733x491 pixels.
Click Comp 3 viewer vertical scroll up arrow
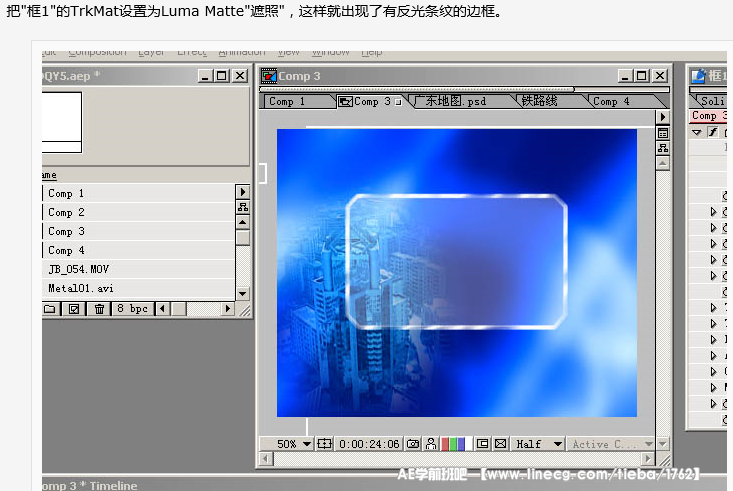(663, 163)
